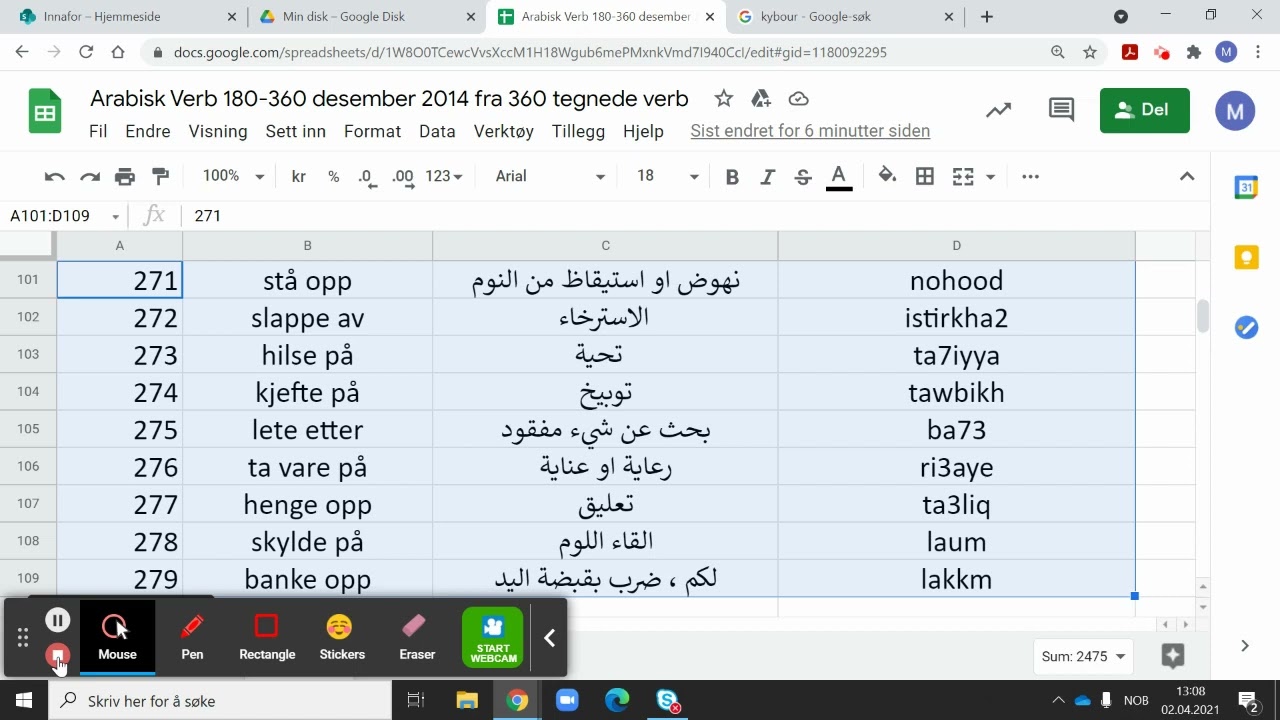1280x720 pixels.
Task: Show more toolbar options ellipsis
Action: tap(1031, 177)
